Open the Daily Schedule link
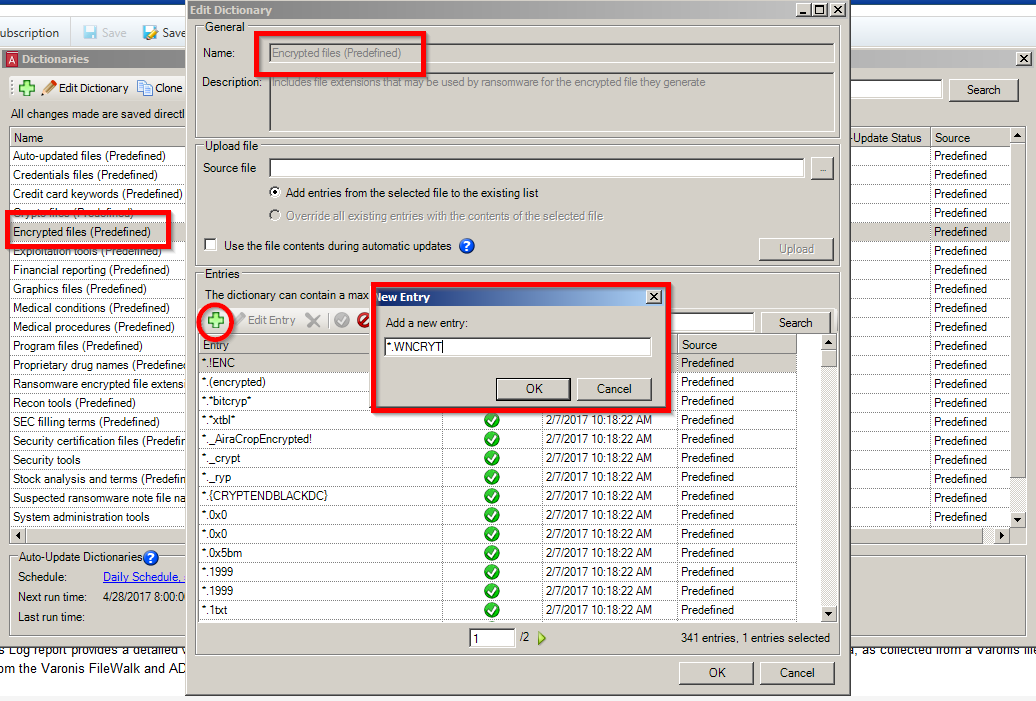This screenshot has height=701, width=1036. click(x=143, y=577)
